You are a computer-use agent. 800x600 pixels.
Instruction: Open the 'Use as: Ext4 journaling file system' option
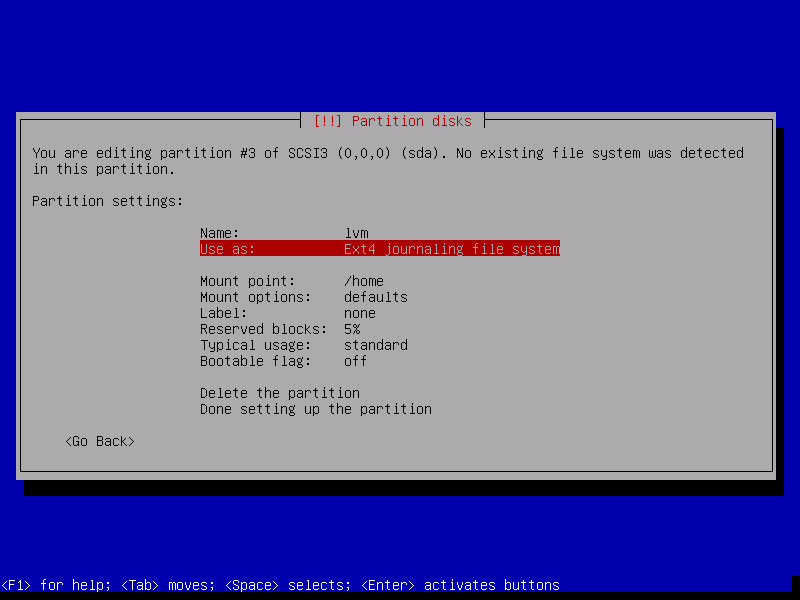tap(380, 249)
